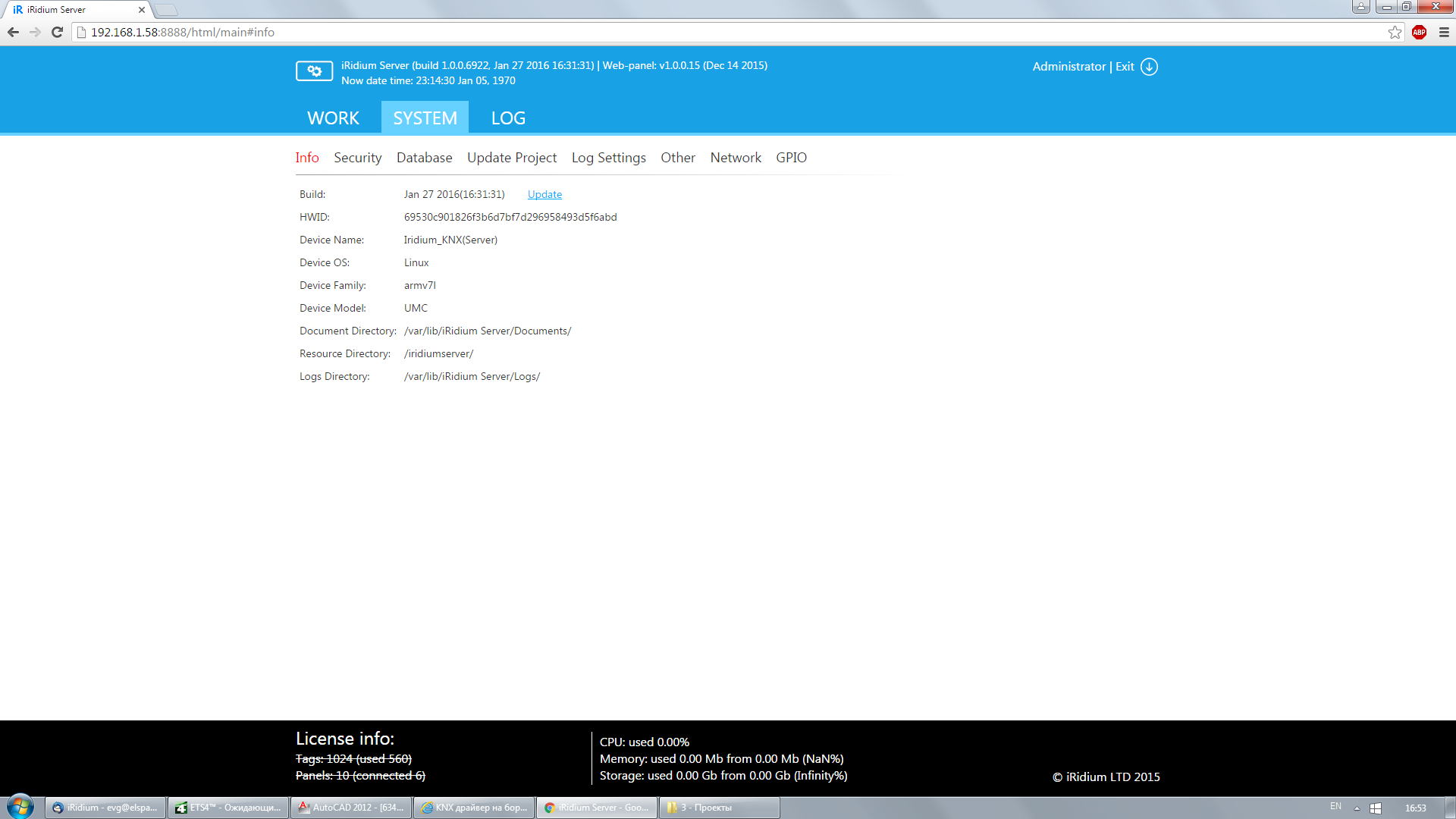Open Chrome hamburger menu

[1444, 33]
